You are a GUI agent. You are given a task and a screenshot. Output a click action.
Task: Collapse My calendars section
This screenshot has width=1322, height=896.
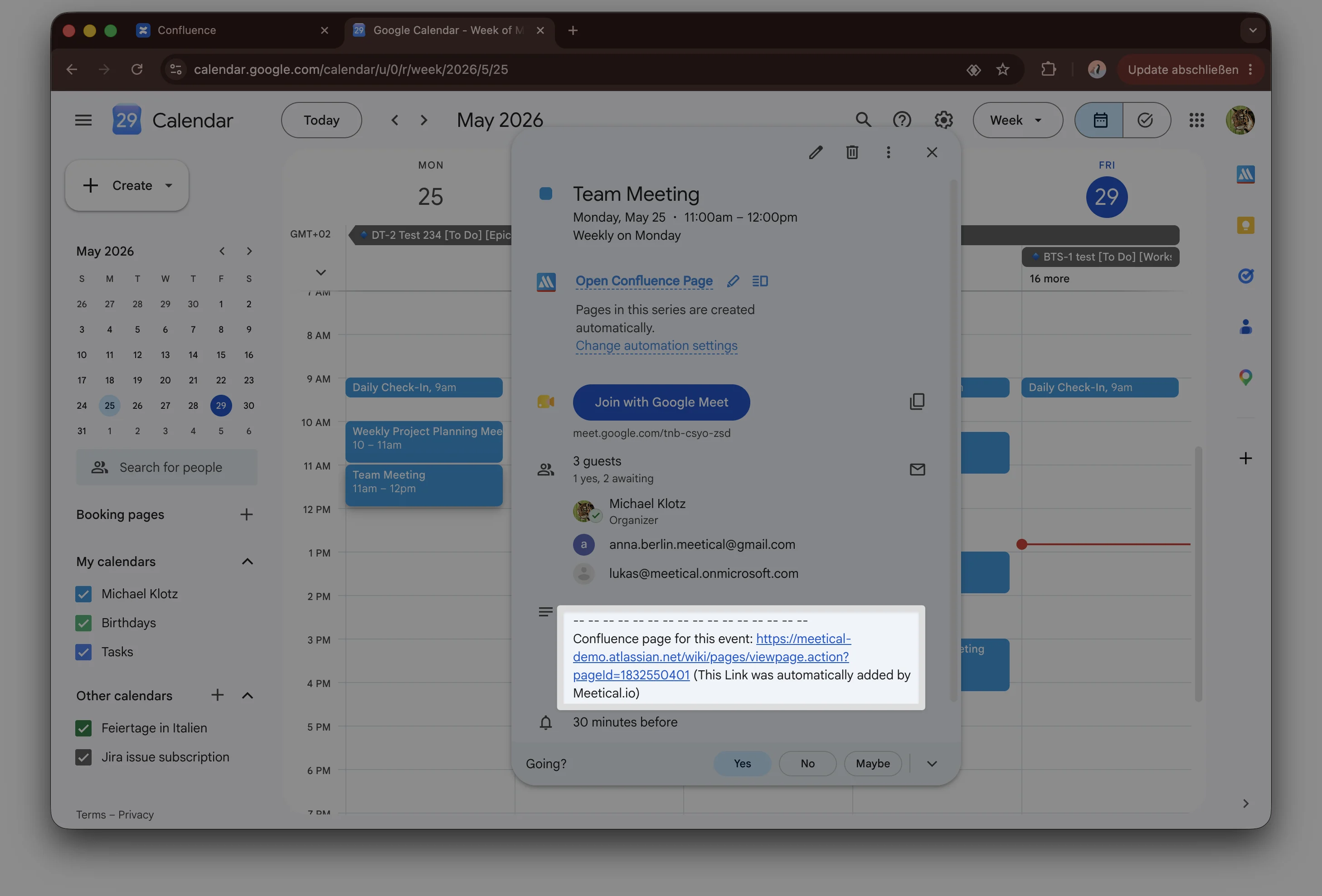point(248,562)
